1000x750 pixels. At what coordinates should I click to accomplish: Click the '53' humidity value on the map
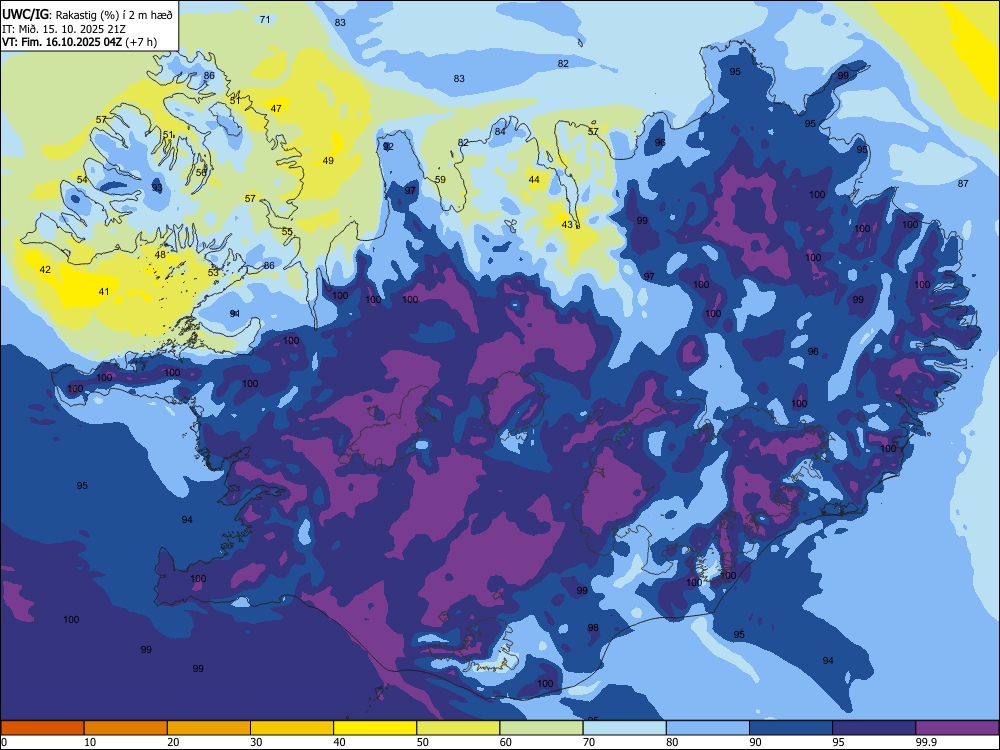click(x=213, y=272)
